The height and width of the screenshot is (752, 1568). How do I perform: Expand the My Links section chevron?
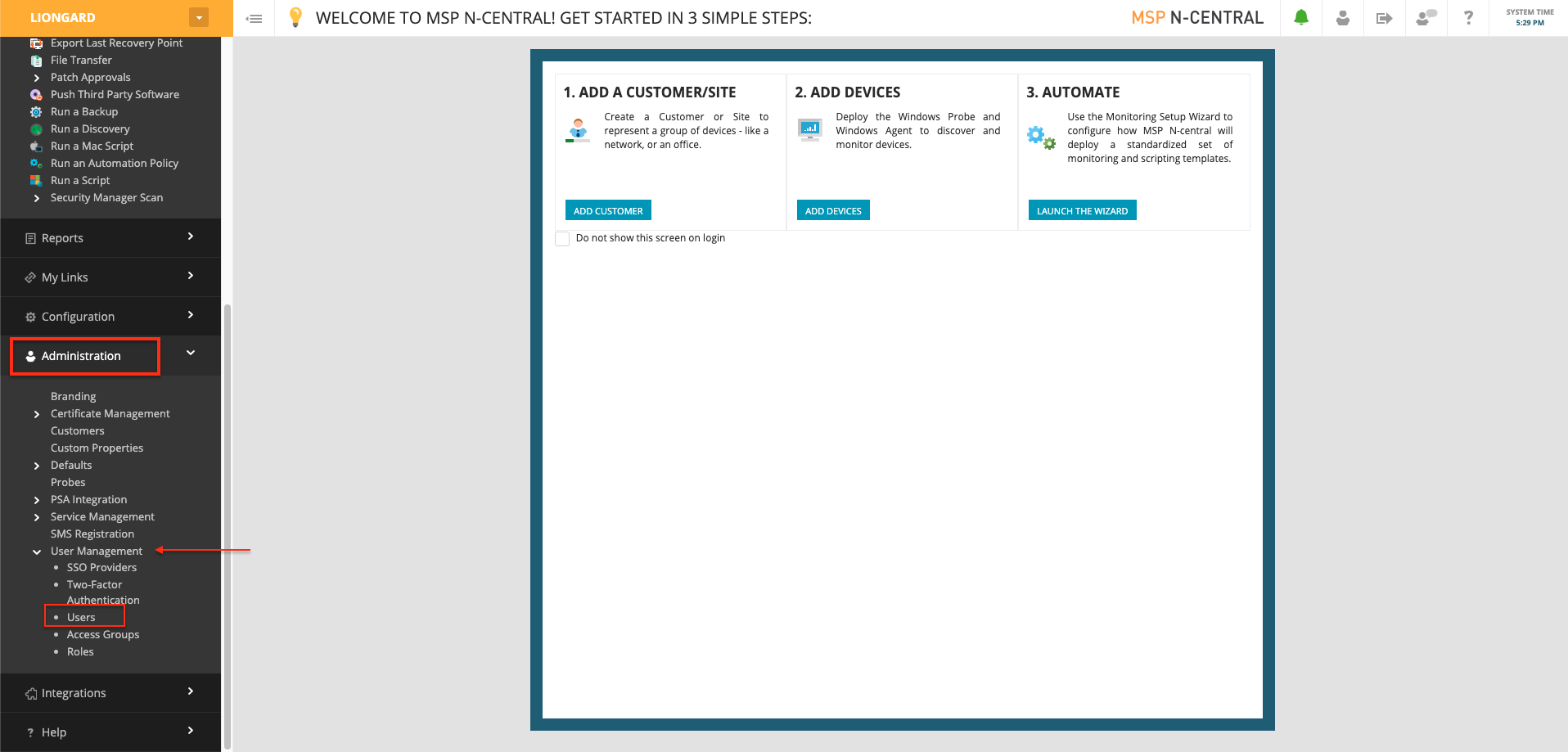191,276
